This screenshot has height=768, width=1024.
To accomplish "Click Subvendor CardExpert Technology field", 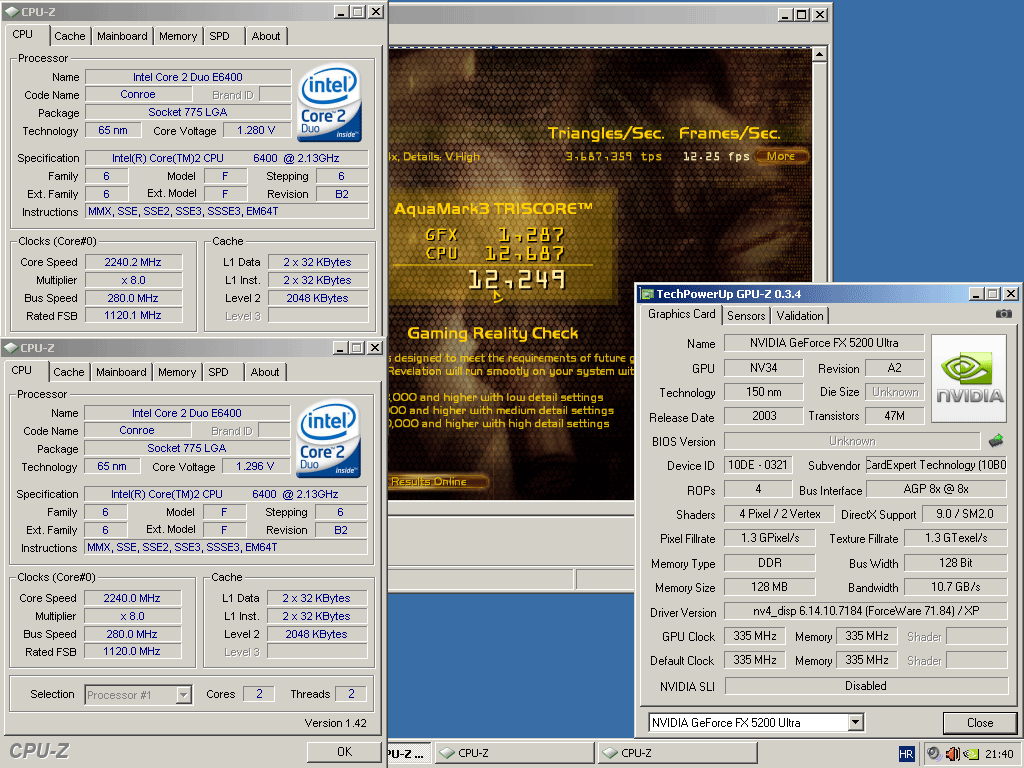I will click(936, 465).
